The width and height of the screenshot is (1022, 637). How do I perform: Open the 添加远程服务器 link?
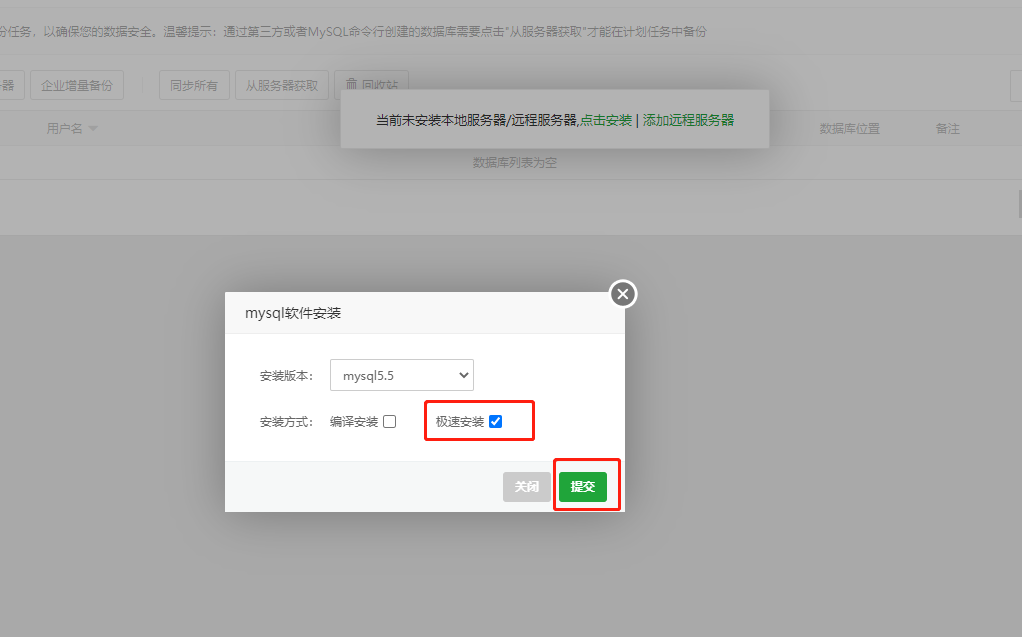pyautogui.click(x=688, y=120)
